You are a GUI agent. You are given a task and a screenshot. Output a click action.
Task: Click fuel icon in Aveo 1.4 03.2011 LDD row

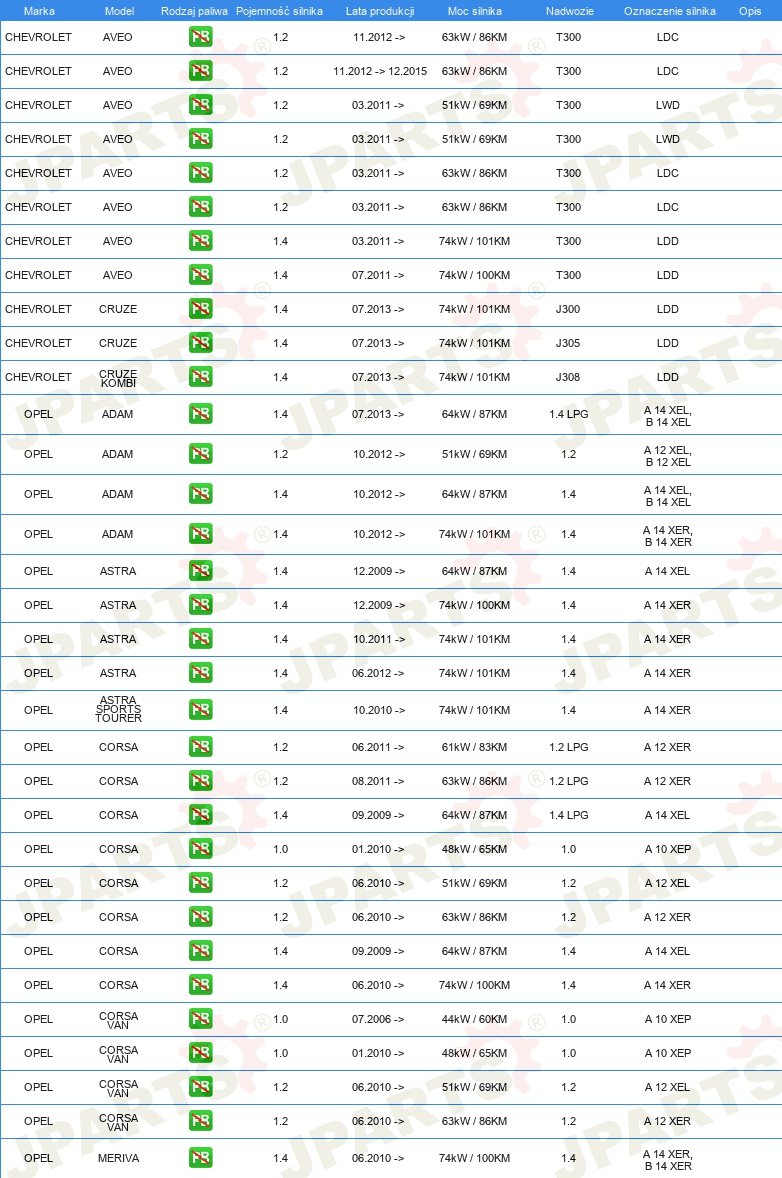[201, 241]
